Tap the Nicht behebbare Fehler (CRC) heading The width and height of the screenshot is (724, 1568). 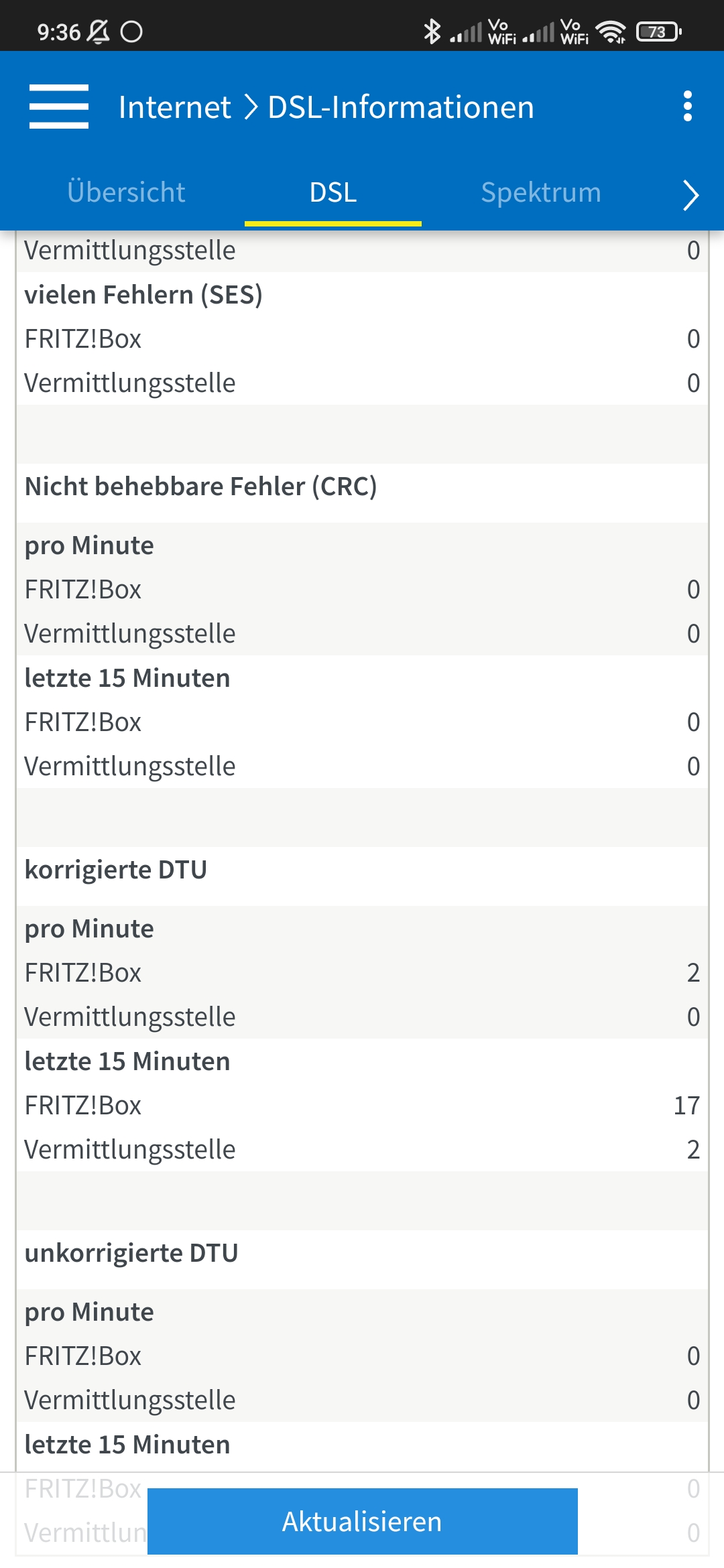200,486
